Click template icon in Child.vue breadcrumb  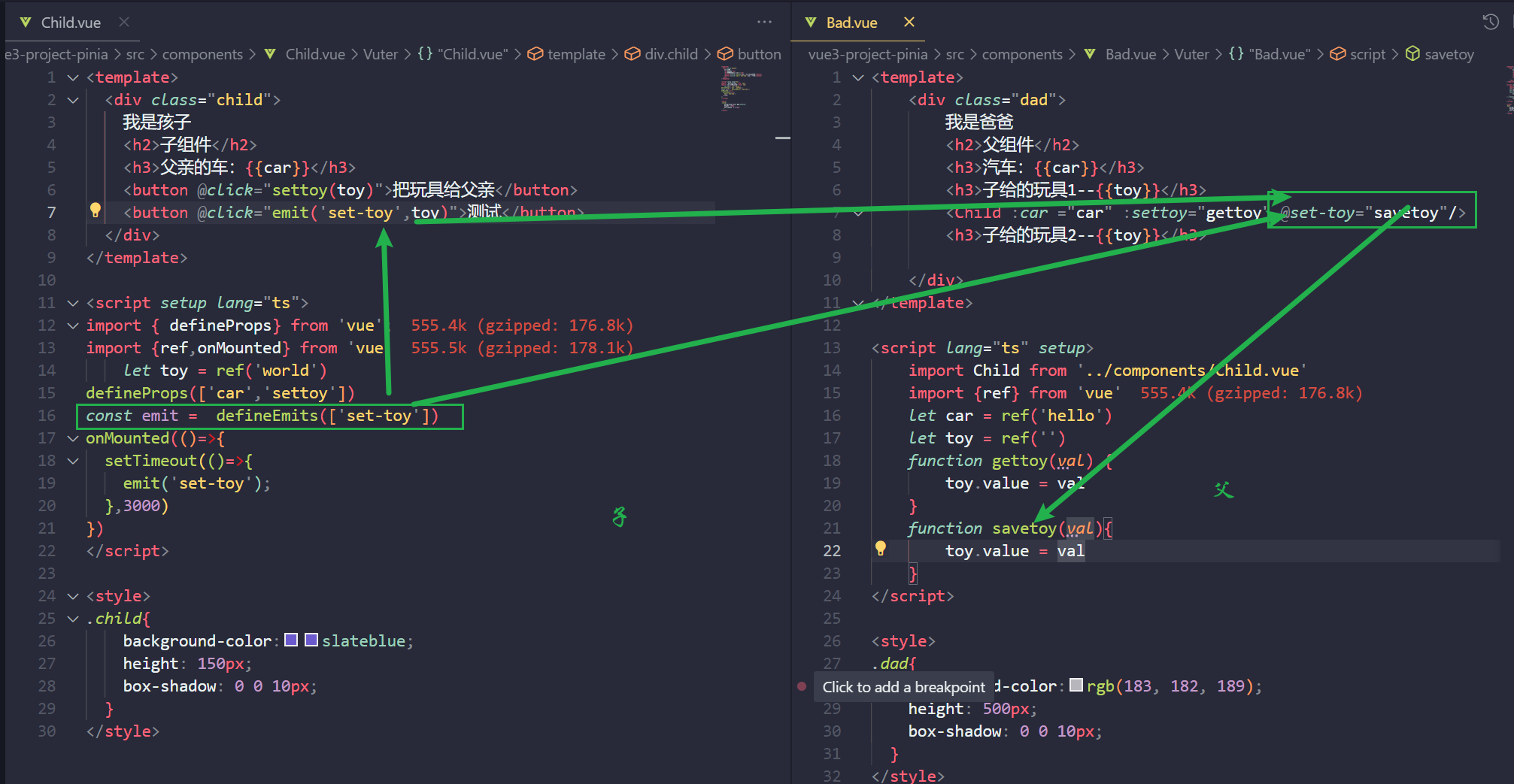[x=536, y=54]
